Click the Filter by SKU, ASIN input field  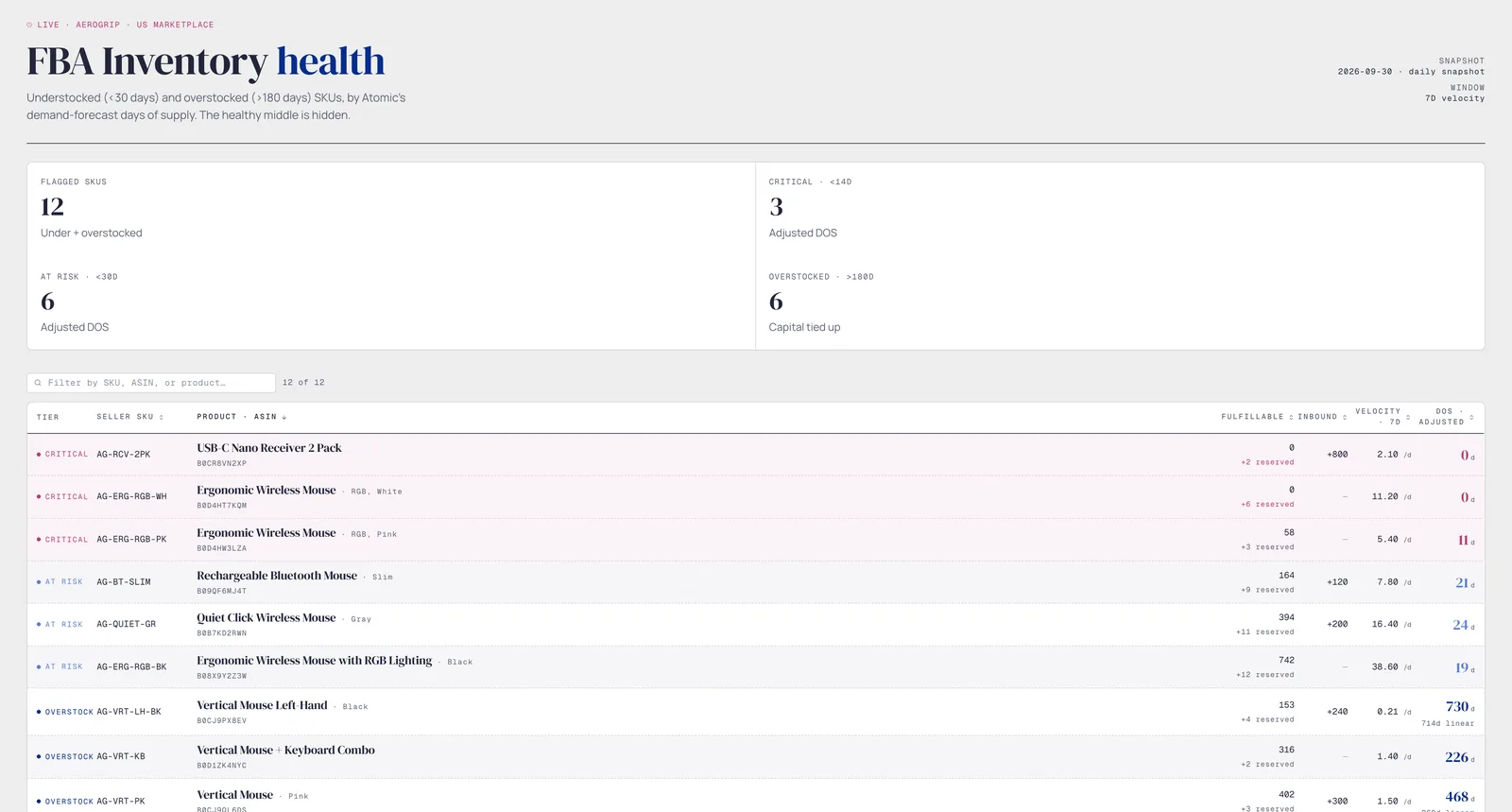tap(151, 383)
